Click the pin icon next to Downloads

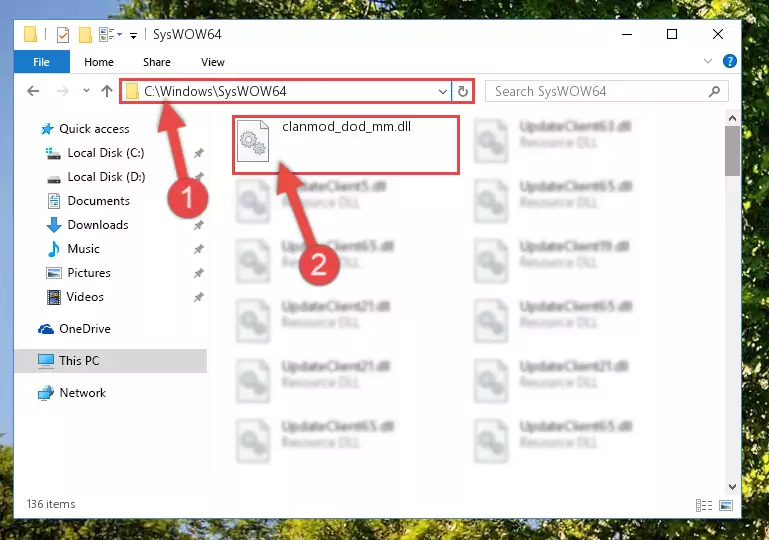(199, 225)
